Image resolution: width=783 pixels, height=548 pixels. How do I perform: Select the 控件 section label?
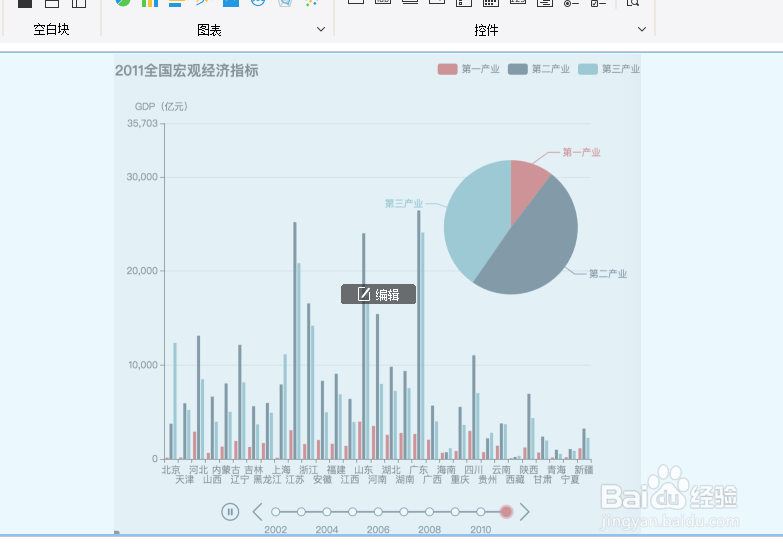click(x=486, y=30)
